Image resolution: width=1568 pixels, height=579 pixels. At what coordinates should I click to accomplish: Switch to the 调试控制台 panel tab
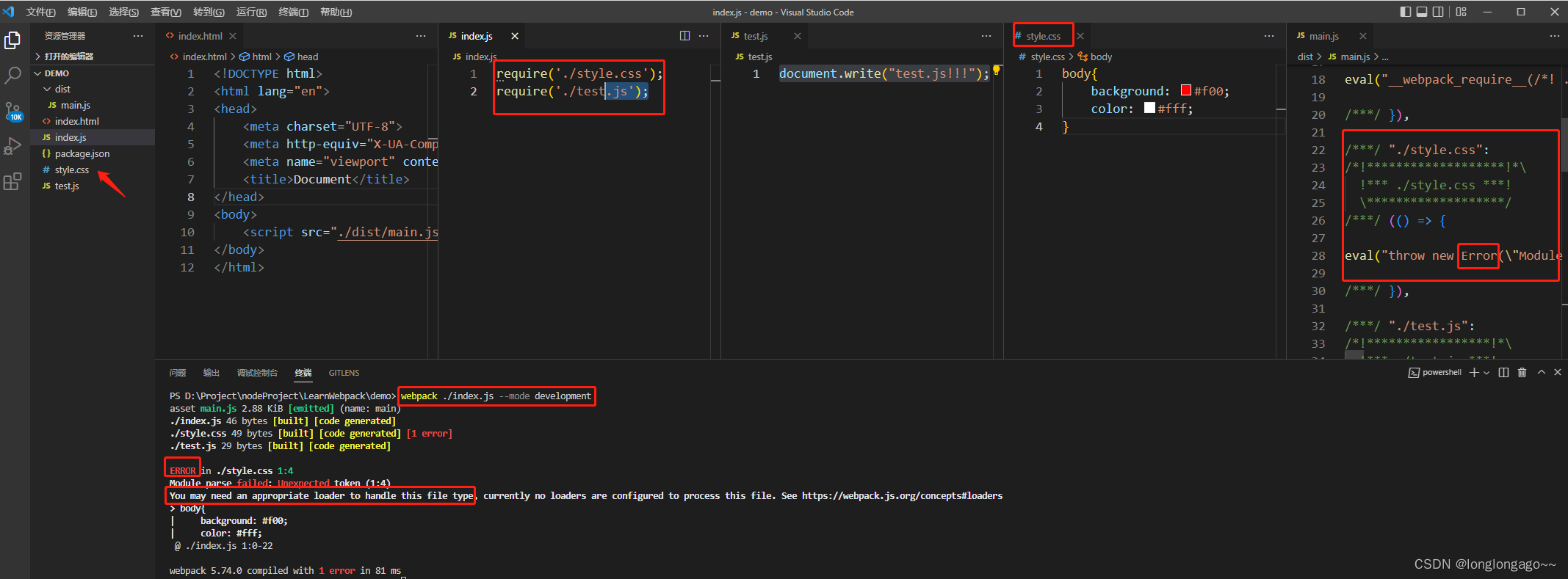click(x=257, y=373)
